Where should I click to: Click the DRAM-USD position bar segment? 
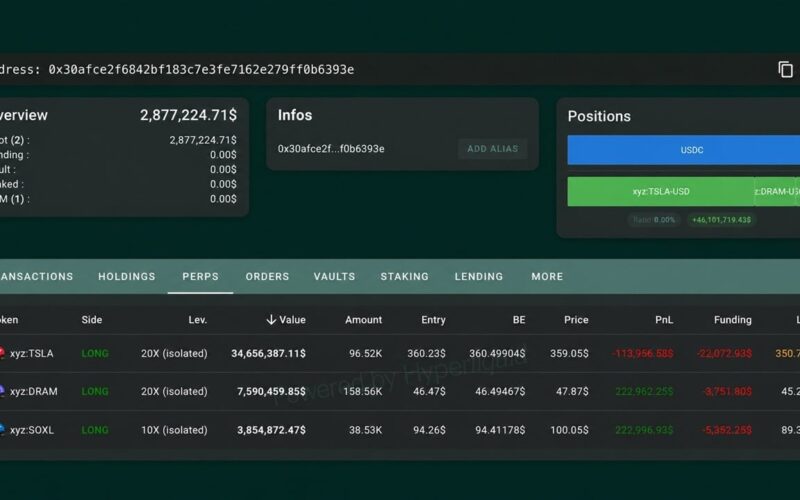click(x=774, y=192)
